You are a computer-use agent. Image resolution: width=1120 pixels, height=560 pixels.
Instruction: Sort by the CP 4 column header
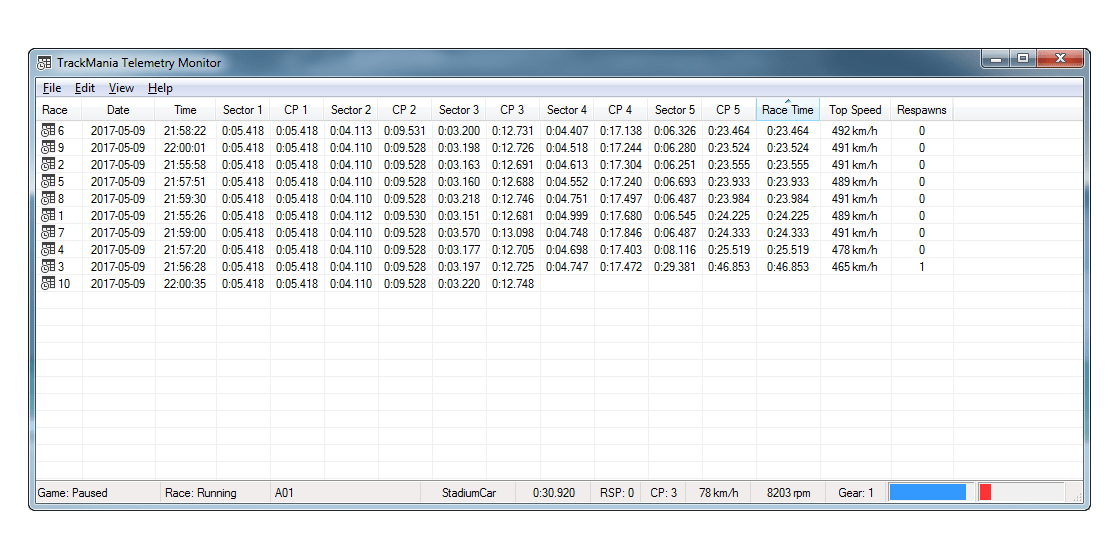pos(621,110)
